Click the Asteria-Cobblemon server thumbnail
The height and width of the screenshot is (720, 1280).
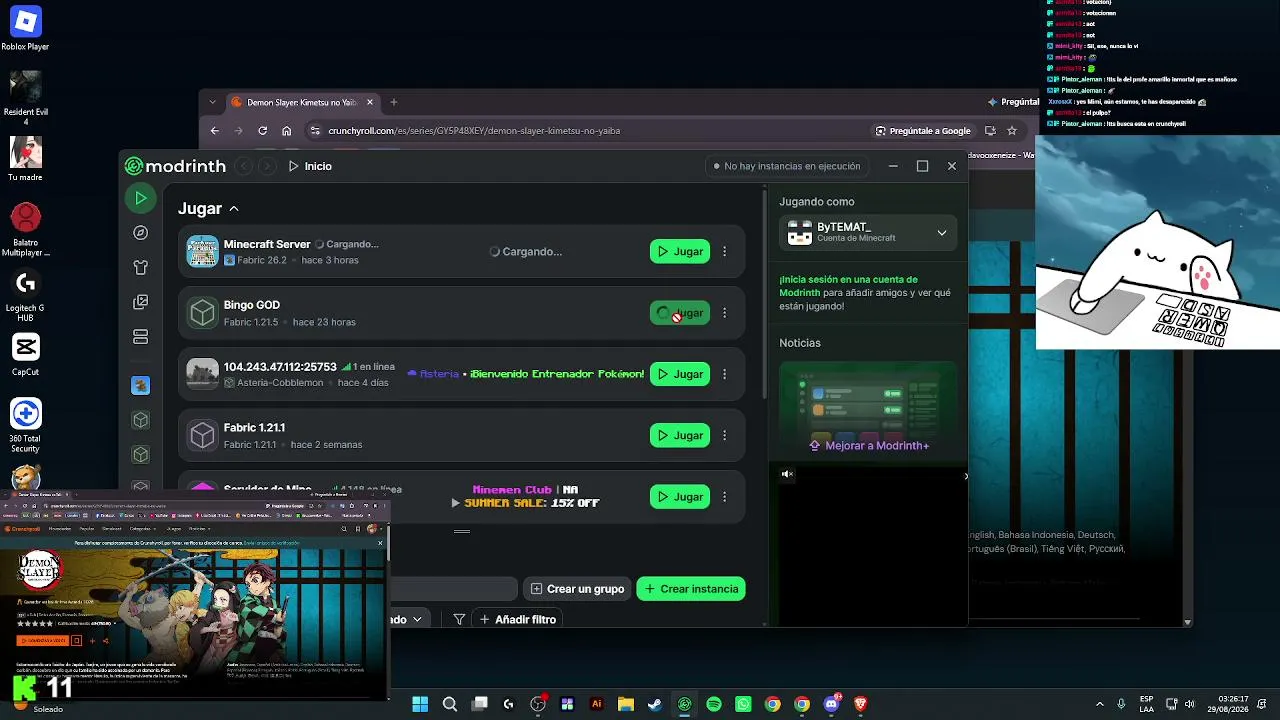pyautogui.click(x=203, y=374)
